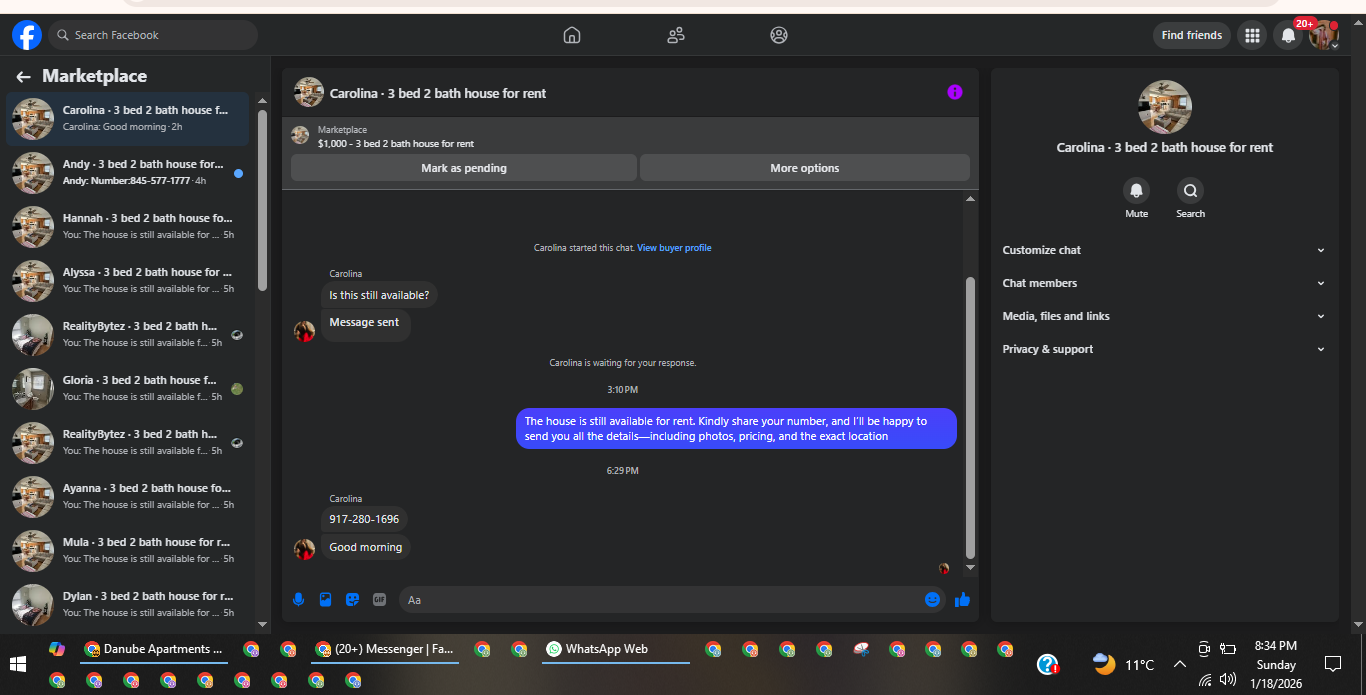Open the apps grid menu icon
Screen dimensions: 1366x695
click(1251, 36)
